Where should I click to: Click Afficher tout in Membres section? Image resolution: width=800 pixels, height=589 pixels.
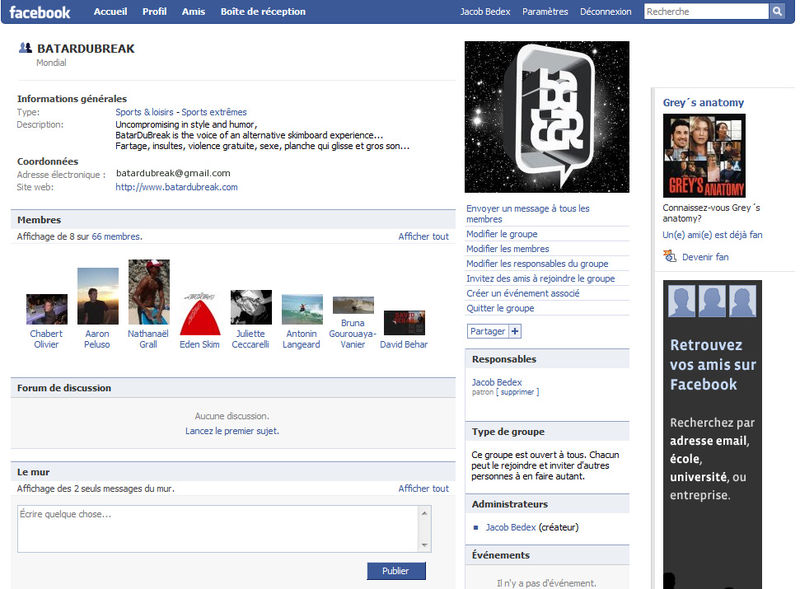tap(423, 236)
